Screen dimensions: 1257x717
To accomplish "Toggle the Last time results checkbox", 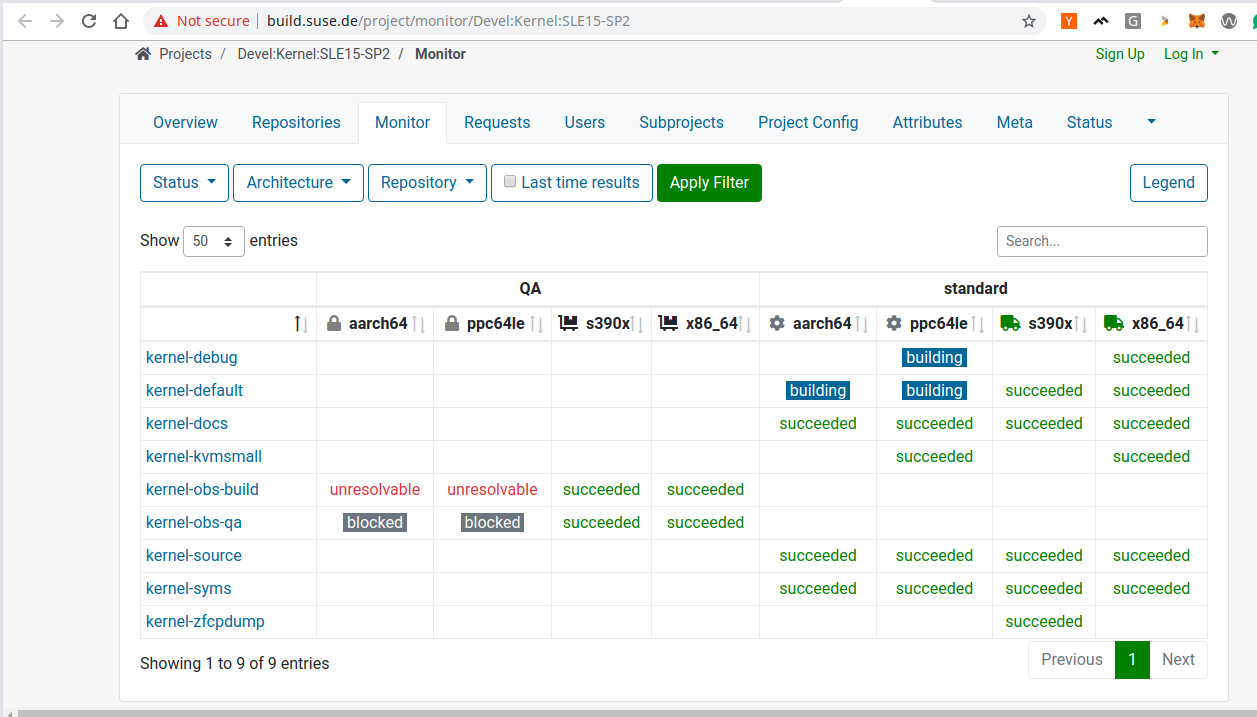I will pos(510,182).
